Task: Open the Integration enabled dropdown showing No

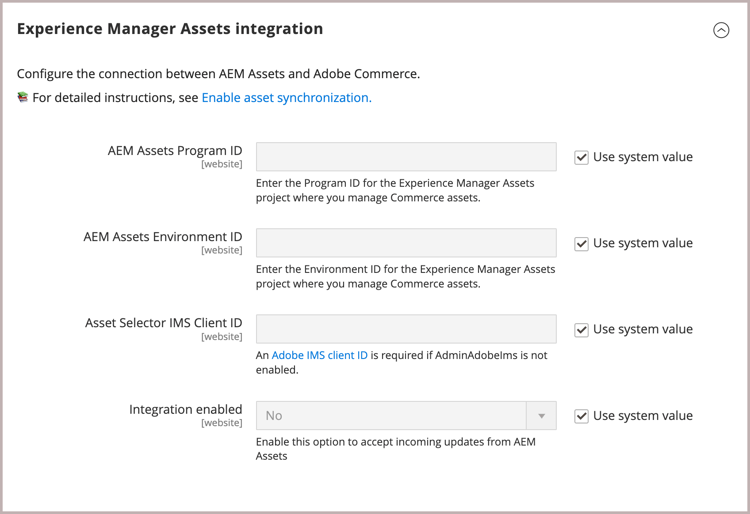Action: 391,416
